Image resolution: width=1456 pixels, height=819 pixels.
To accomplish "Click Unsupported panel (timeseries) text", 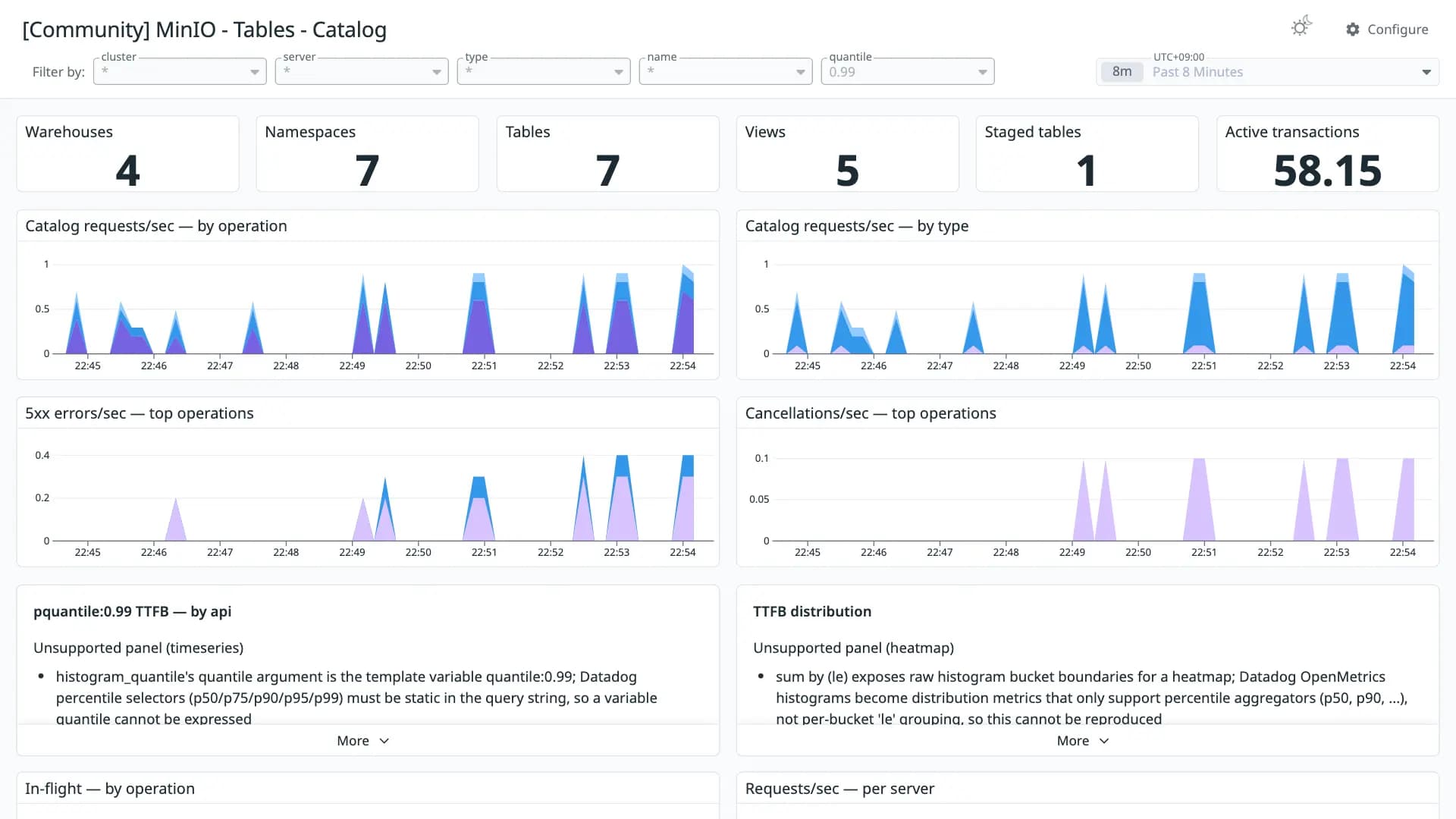I will click(x=139, y=648).
